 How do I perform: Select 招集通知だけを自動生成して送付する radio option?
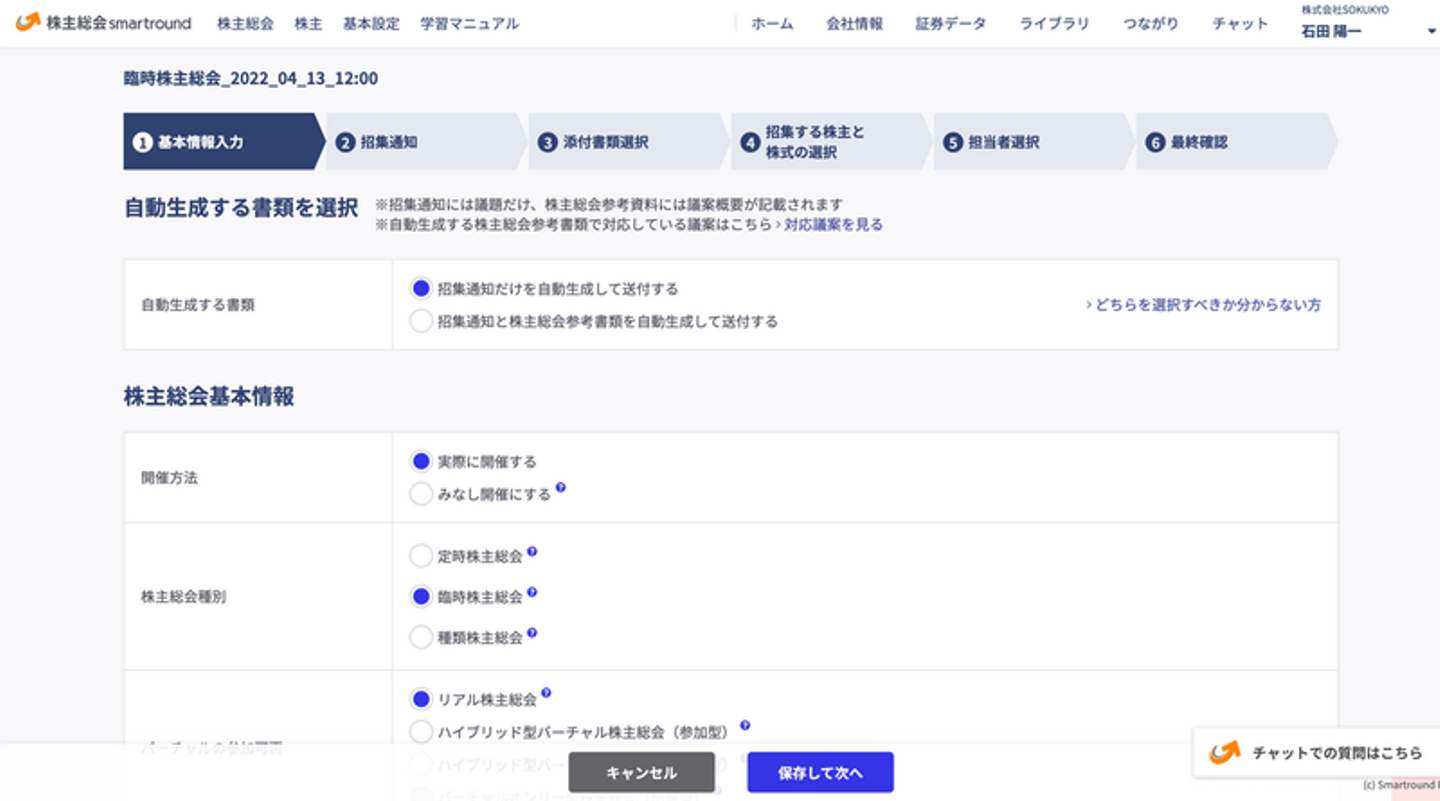coord(421,289)
